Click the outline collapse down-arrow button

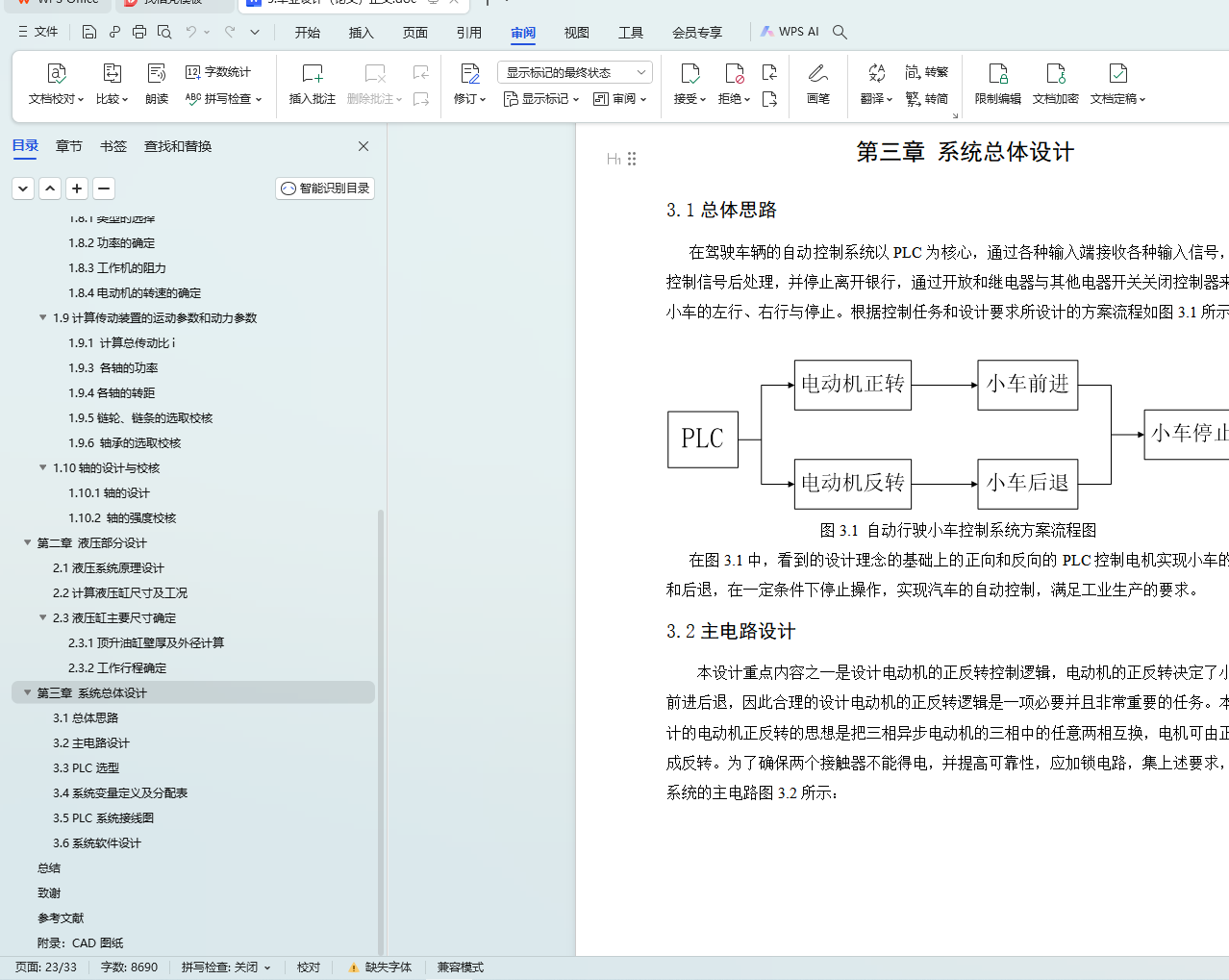[23, 188]
